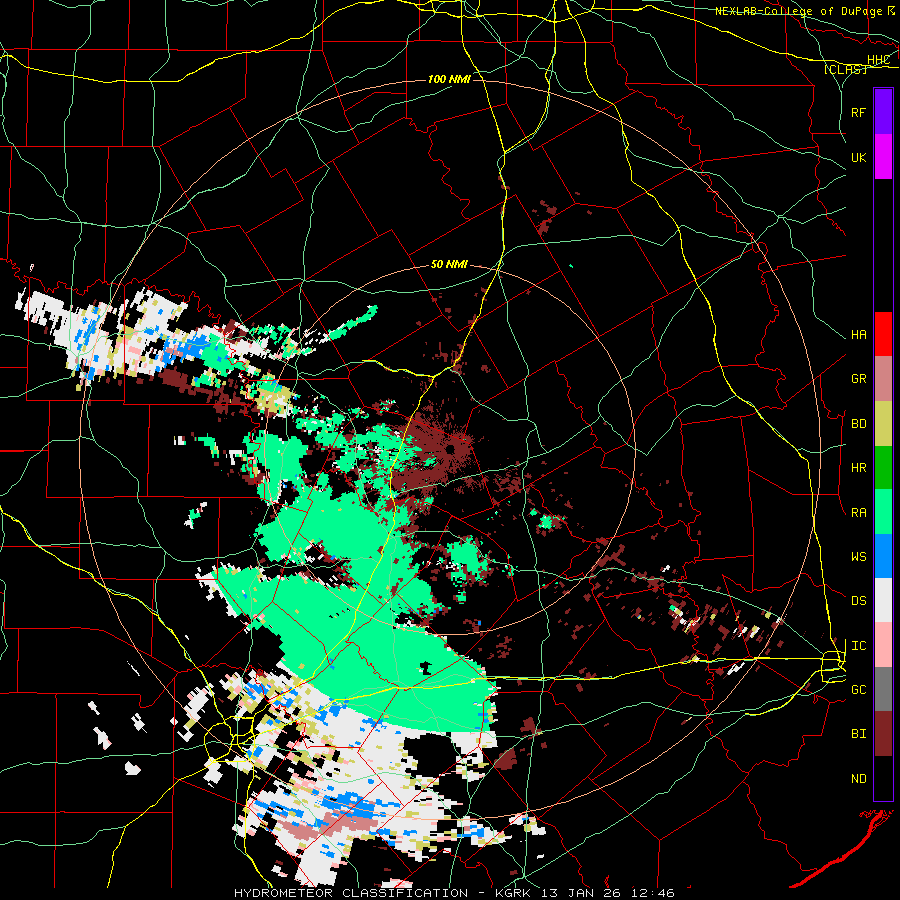This screenshot has height=900, width=900.
Task: Click the ND legend label
Action: pos(858,778)
